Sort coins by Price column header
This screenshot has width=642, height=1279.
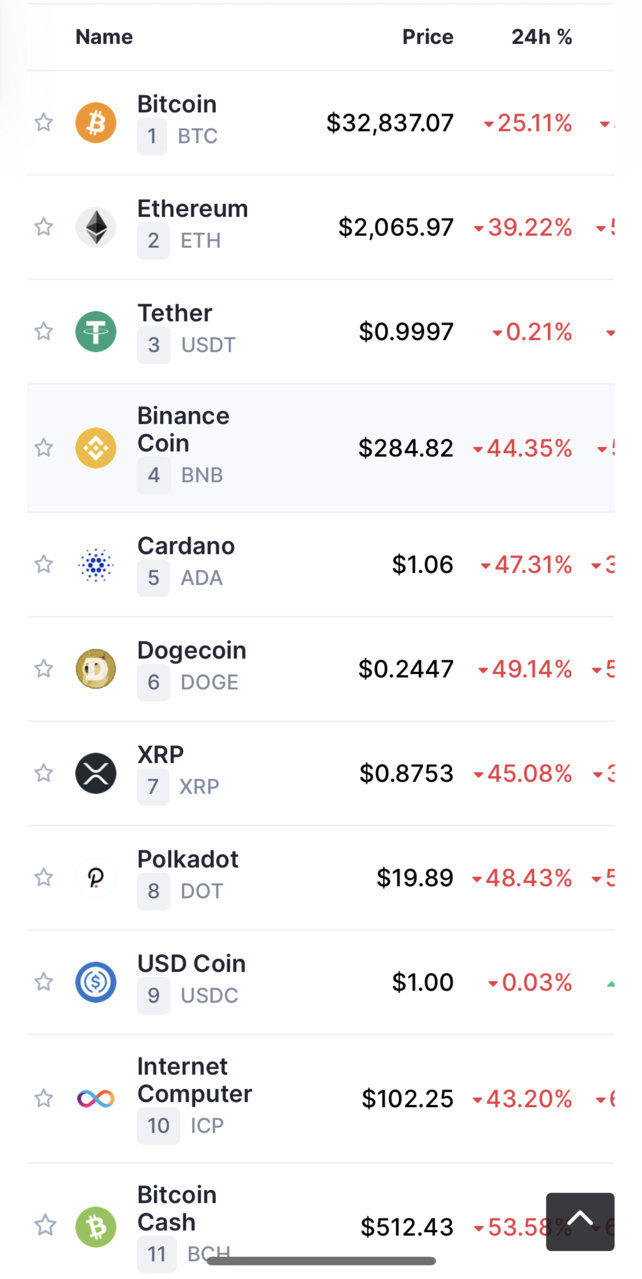click(428, 37)
